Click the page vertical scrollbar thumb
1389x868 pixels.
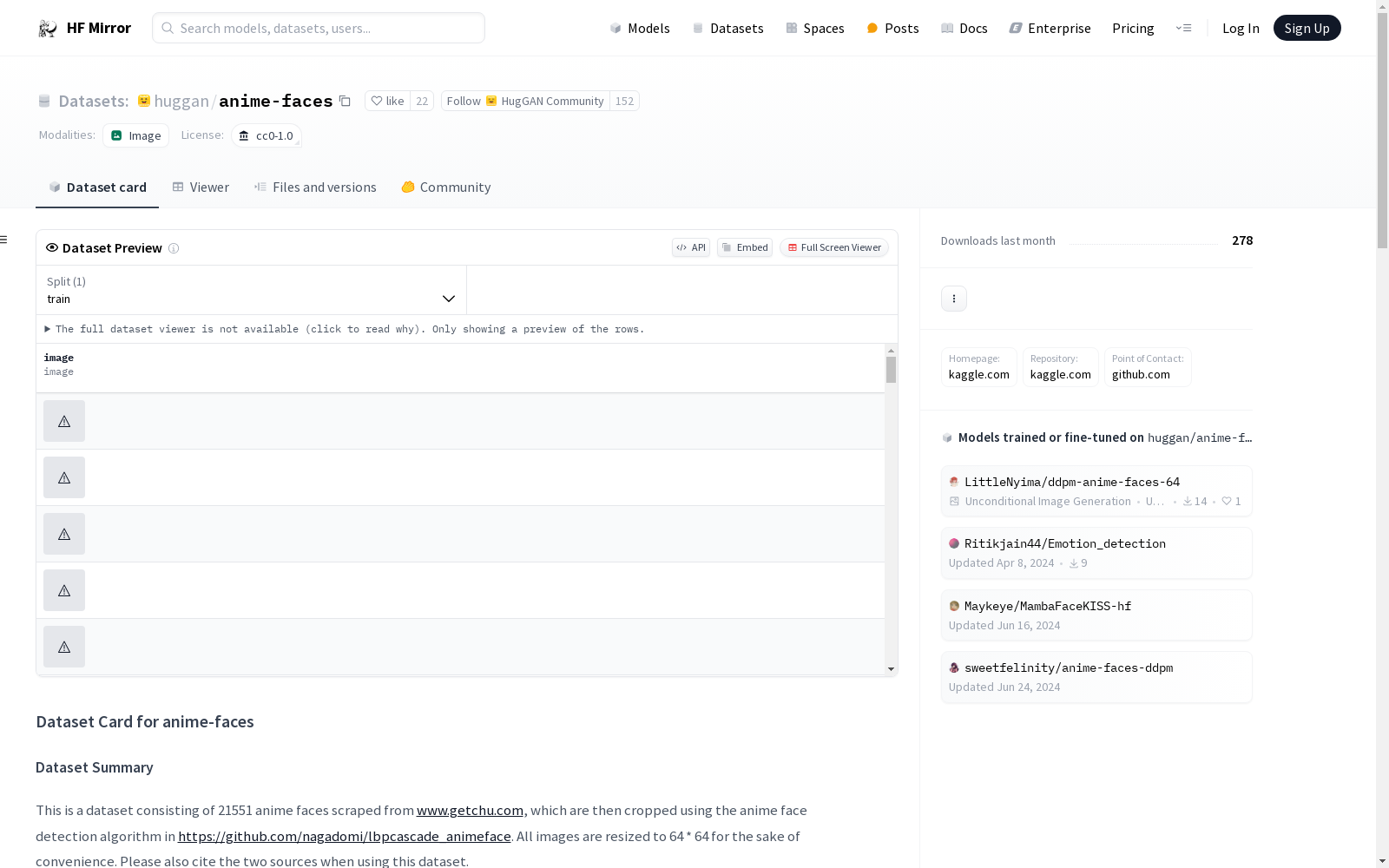1382,130
